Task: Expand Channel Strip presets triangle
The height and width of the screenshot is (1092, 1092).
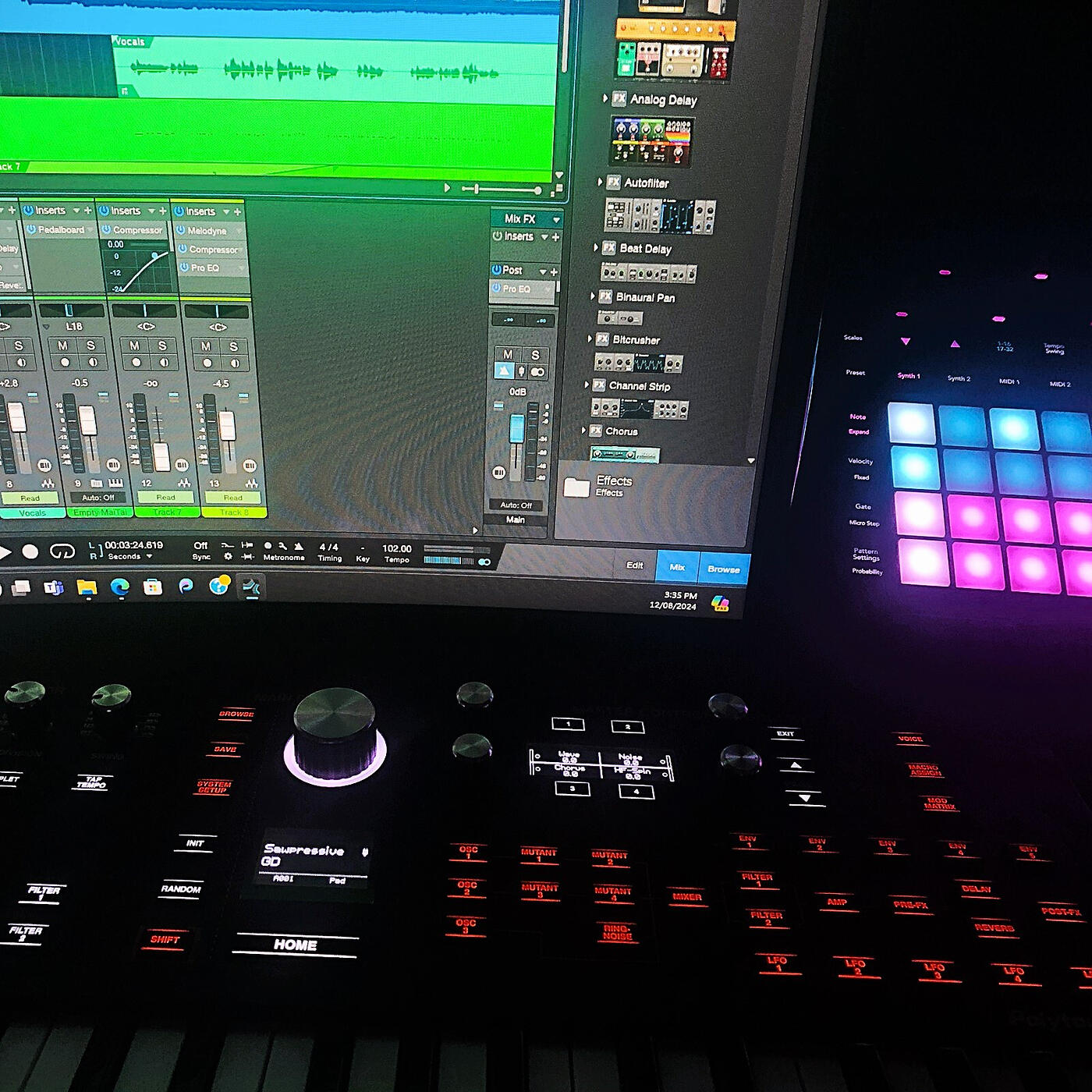Action: tap(587, 385)
